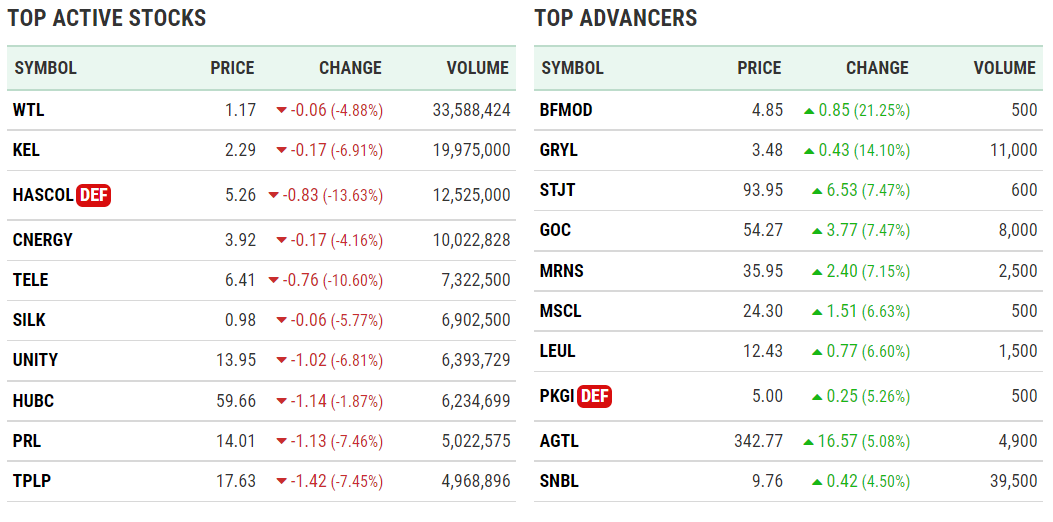Click the DEF badge next to HASCOL
Image resolution: width=1053 pixels, height=522 pixels.
(93, 195)
